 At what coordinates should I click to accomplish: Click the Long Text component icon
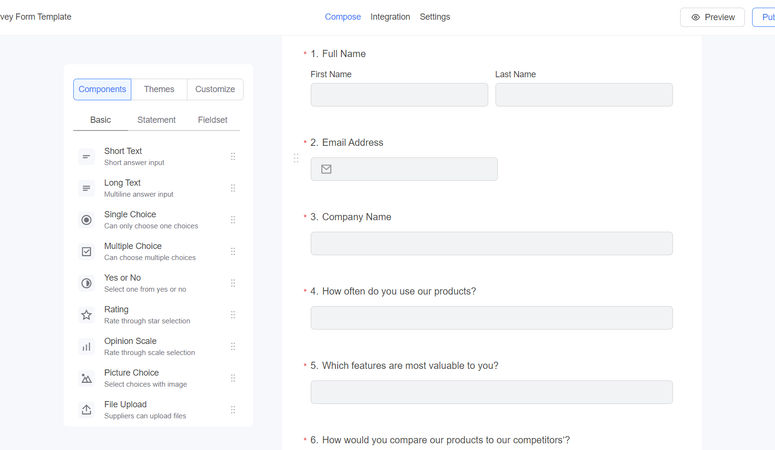click(x=87, y=188)
